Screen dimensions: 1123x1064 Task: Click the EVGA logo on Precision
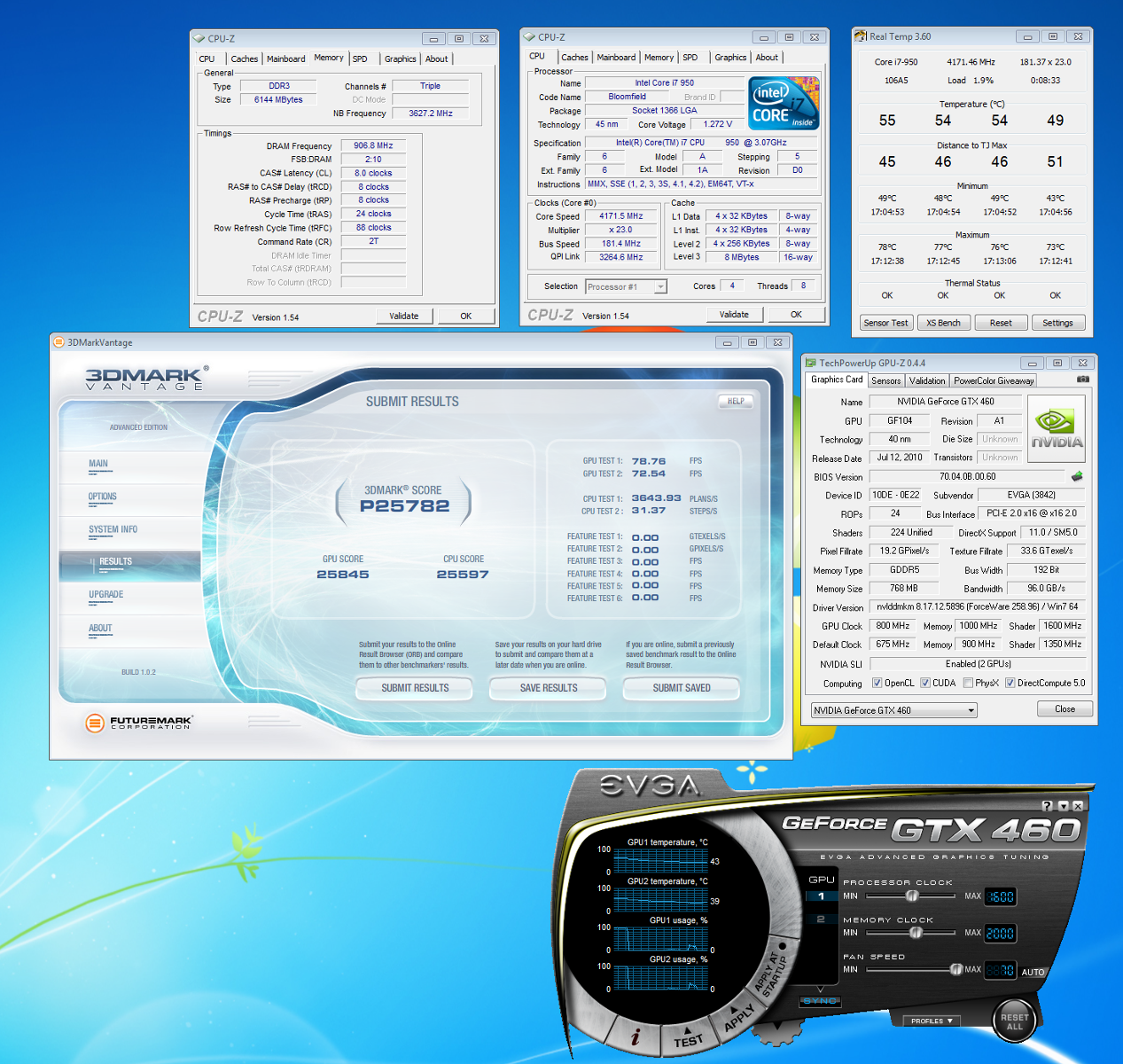coord(650,786)
